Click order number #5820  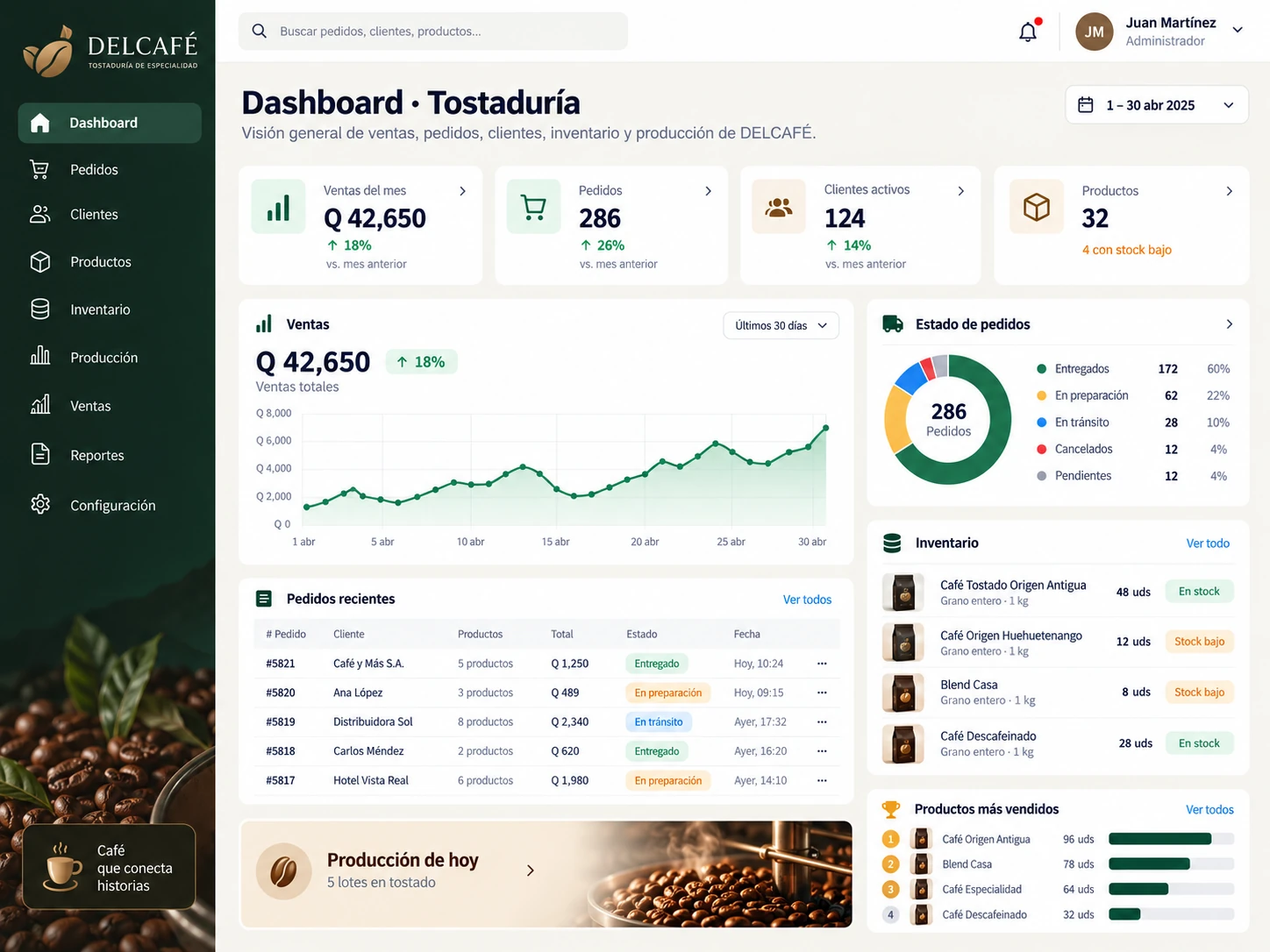pos(281,693)
